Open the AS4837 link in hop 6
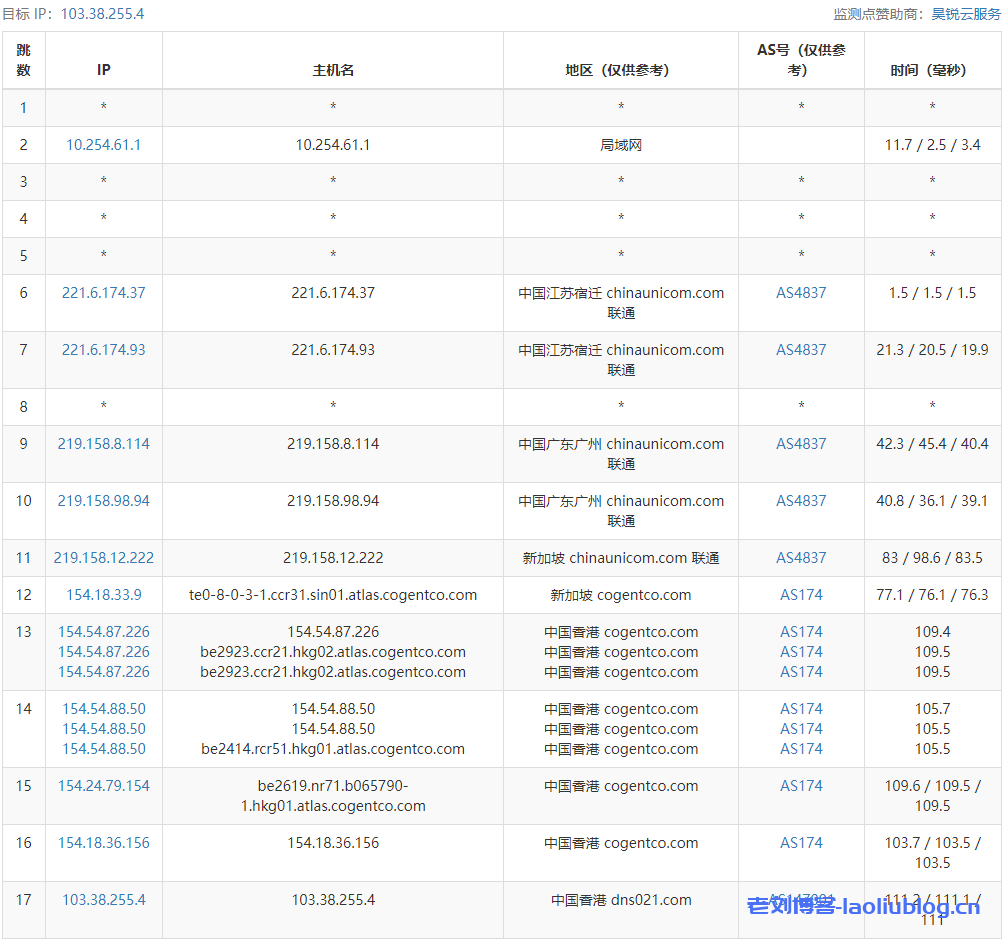The image size is (1006, 944). (x=801, y=293)
